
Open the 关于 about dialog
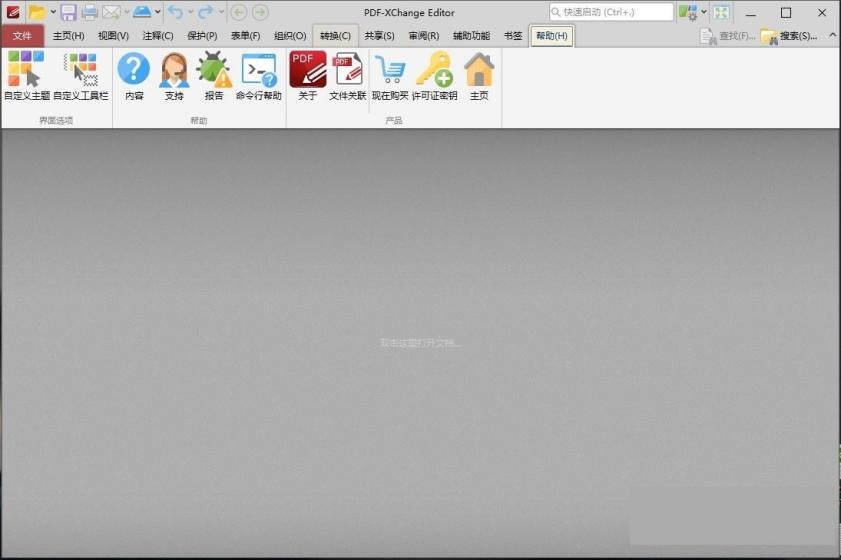coord(307,76)
